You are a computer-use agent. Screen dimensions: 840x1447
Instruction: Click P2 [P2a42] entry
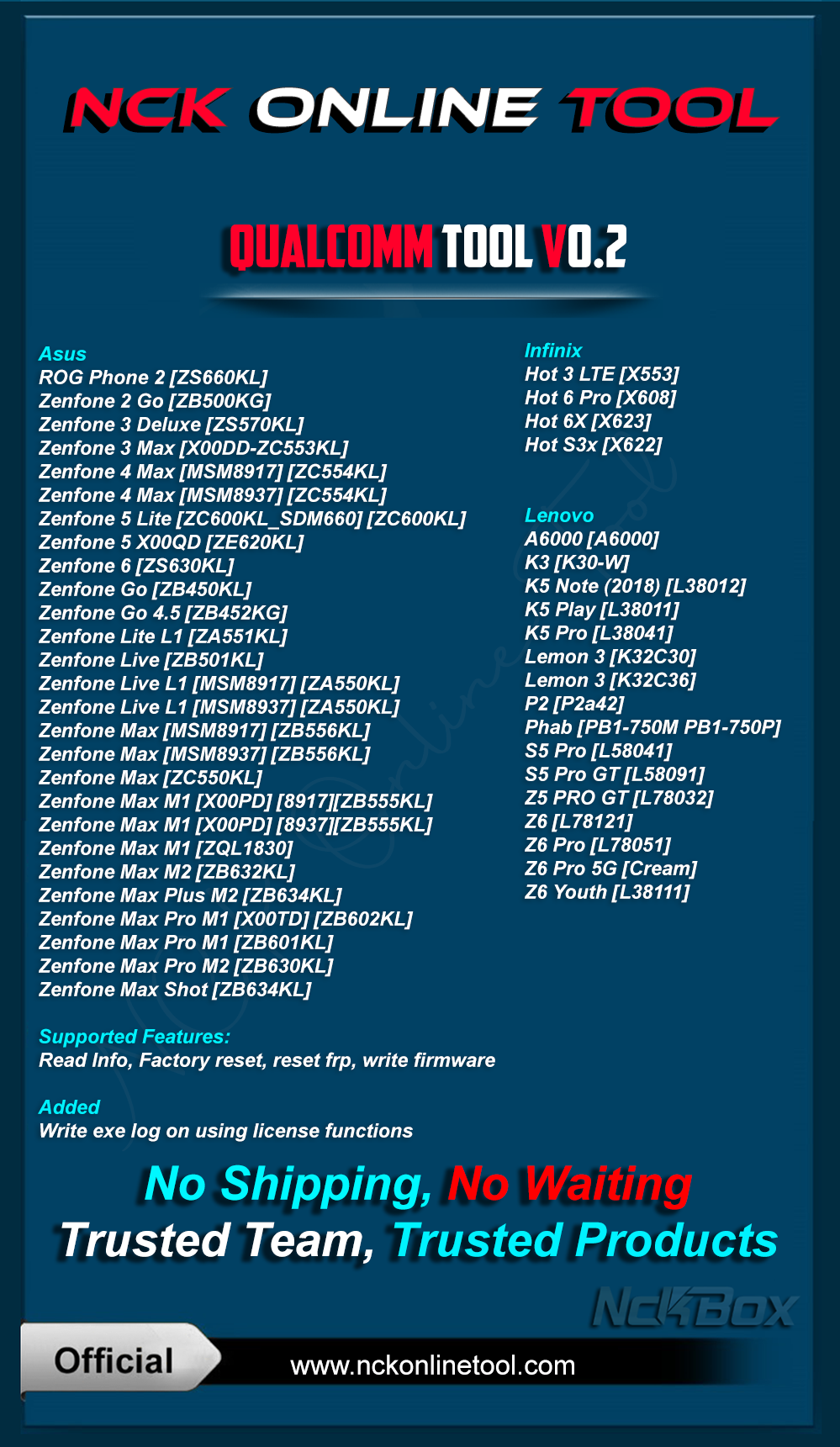(574, 704)
